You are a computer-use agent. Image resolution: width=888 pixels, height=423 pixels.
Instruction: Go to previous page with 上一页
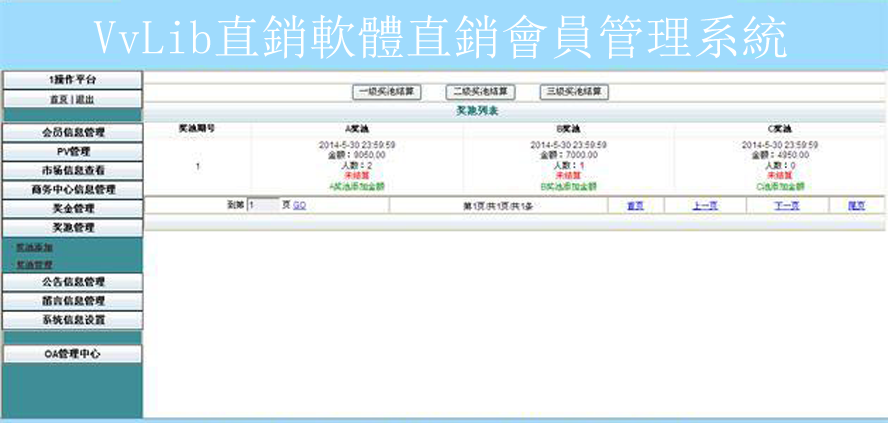click(705, 206)
